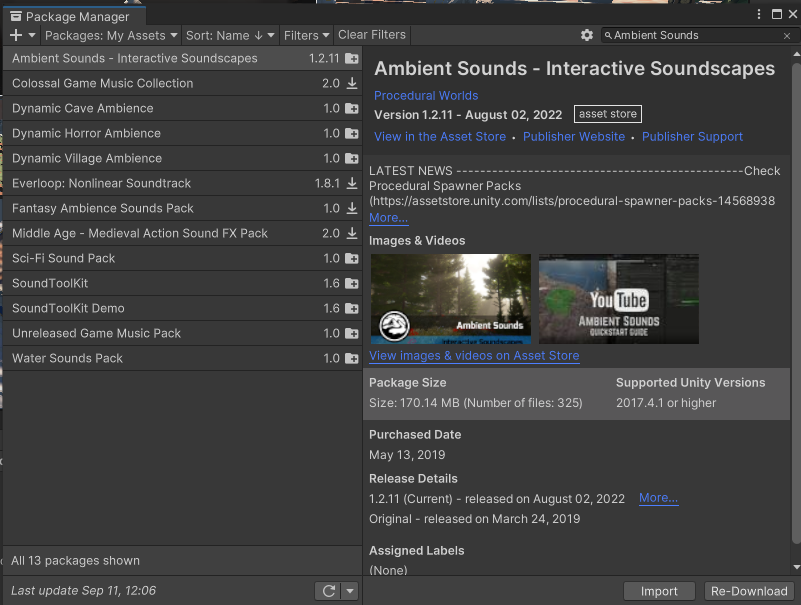This screenshot has height=605, width=801.
Task: Click the import icon for Dynamic Cave Ambience
Action: [351, 108]
